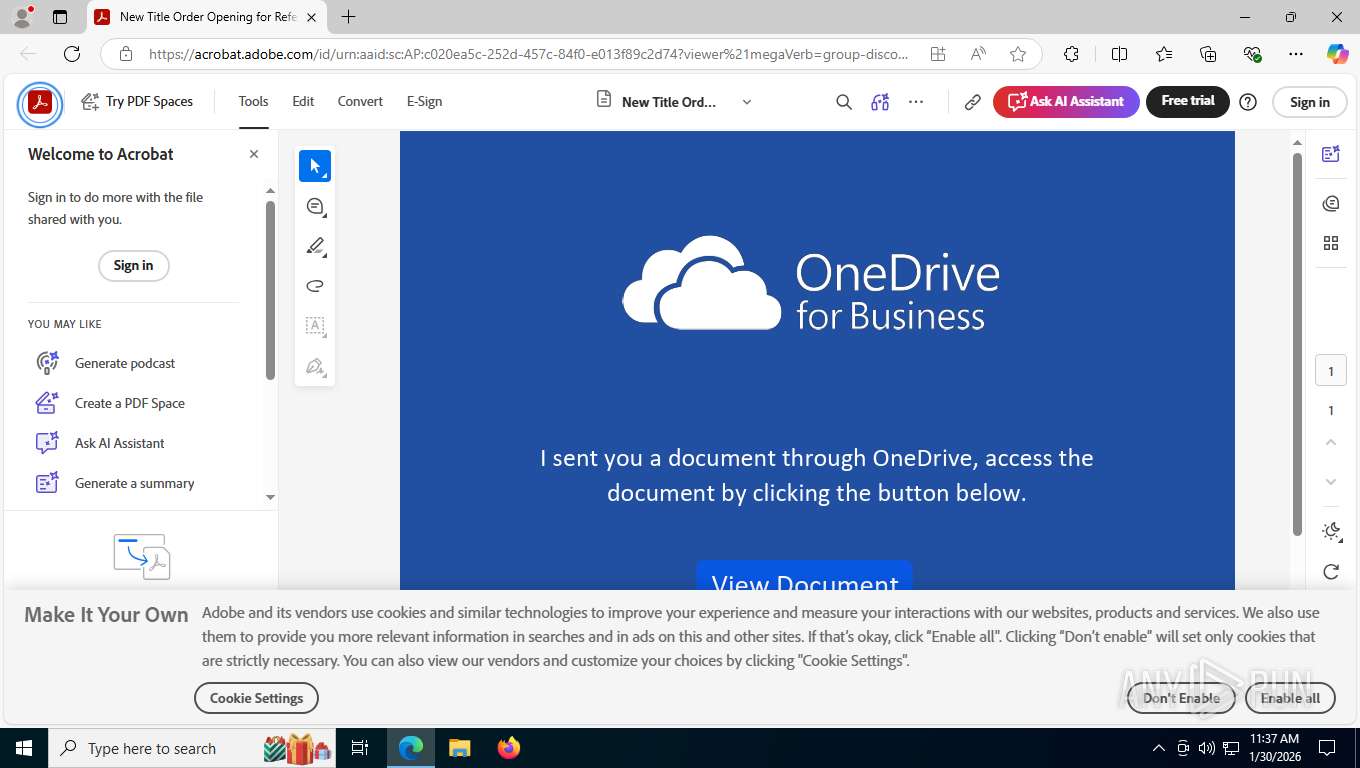Click the document vertical scrollbar

tap(1297, 345)
